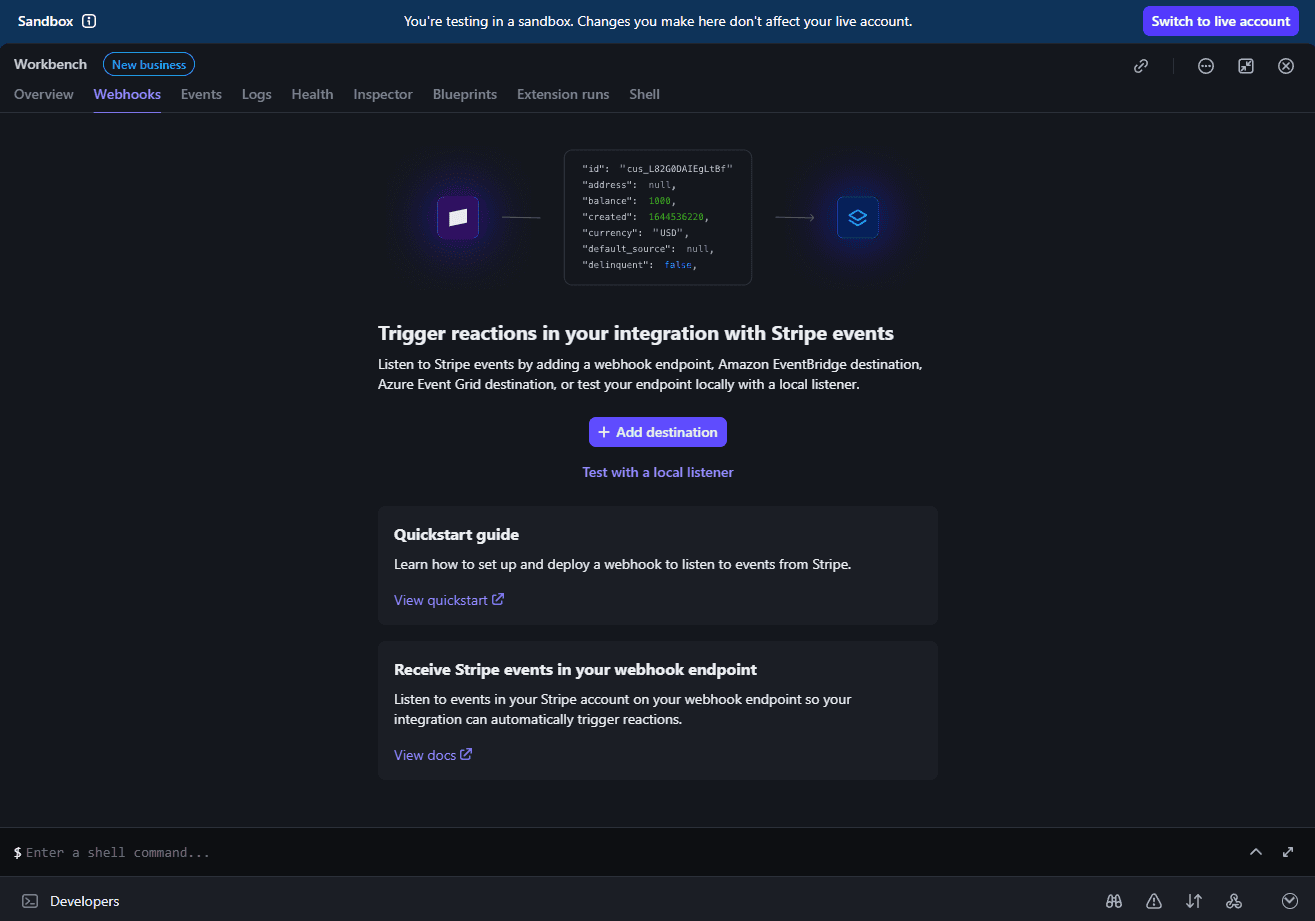The height and width of the screenshot is (921, 1315).
Task: Go to the Logs tab
Action: tap(257, 94)
